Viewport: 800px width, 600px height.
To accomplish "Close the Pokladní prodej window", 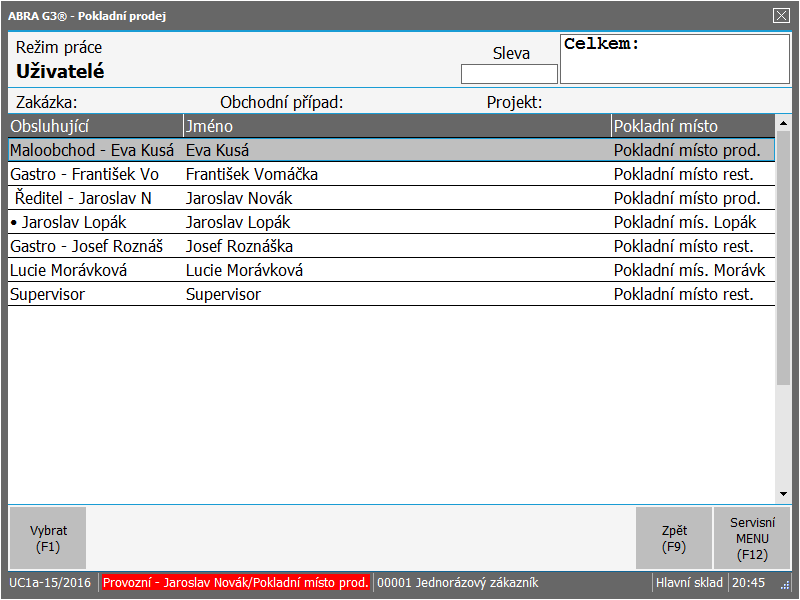I will [x=781, y=15].
